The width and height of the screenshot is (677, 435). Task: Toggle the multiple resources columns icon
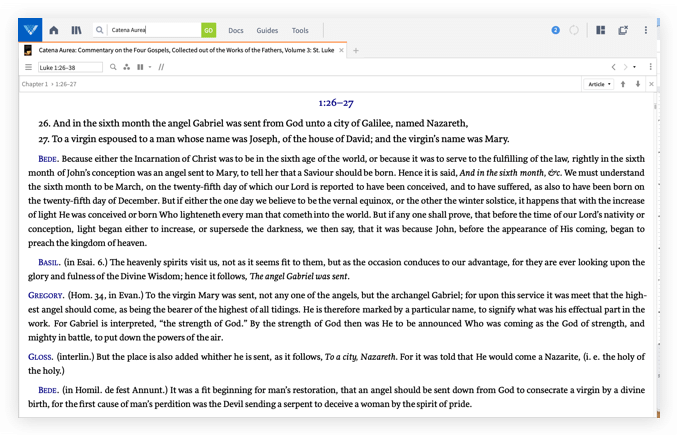click(140, 67)
